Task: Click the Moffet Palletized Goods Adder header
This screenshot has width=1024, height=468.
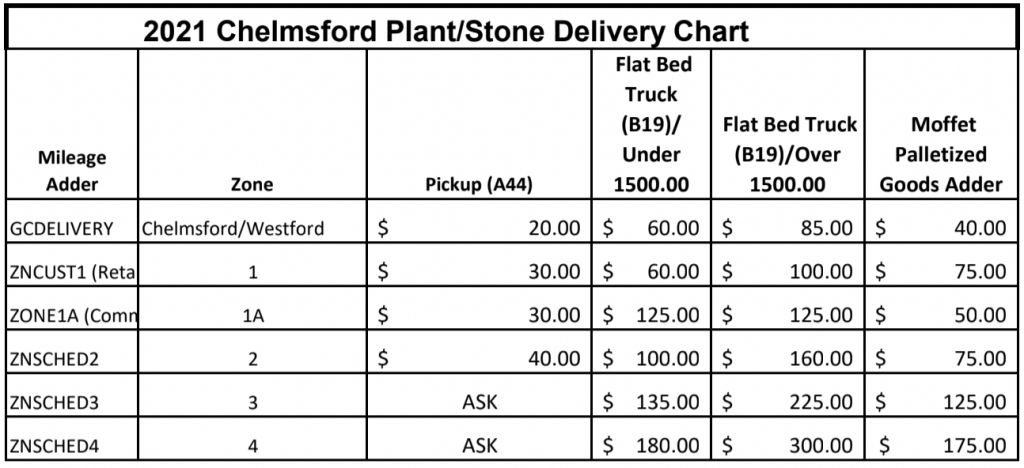Action: pyautogui.click(x=942, y=155)
